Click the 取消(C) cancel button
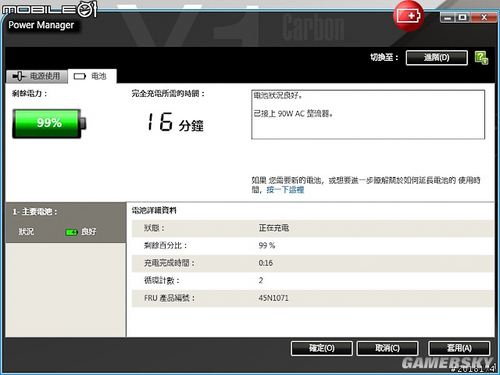 (387, 348)
